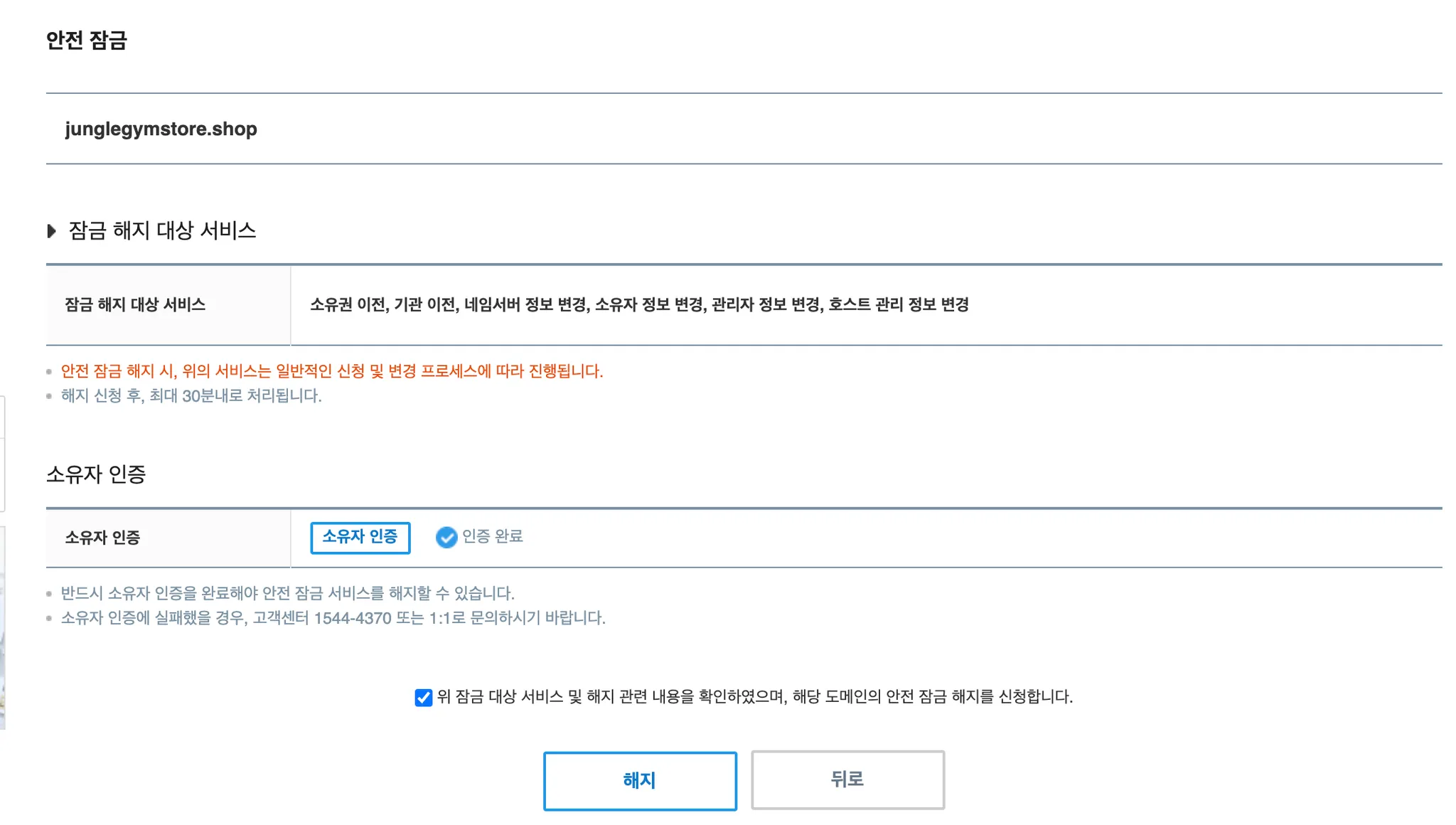Click the 안전 잠금 page title
This screenshot has height=825, width=1456.
click(87, 41)
